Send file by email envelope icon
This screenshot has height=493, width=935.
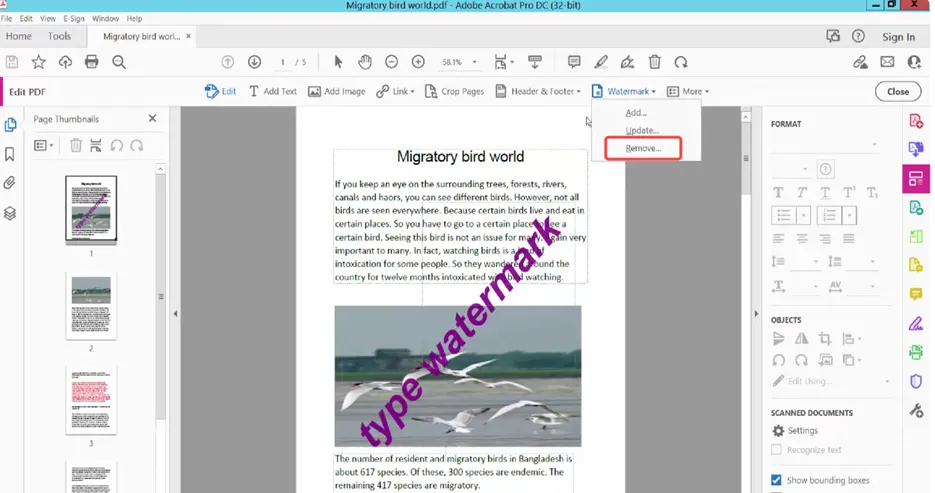pyautogui.click(x=887, y=62)
